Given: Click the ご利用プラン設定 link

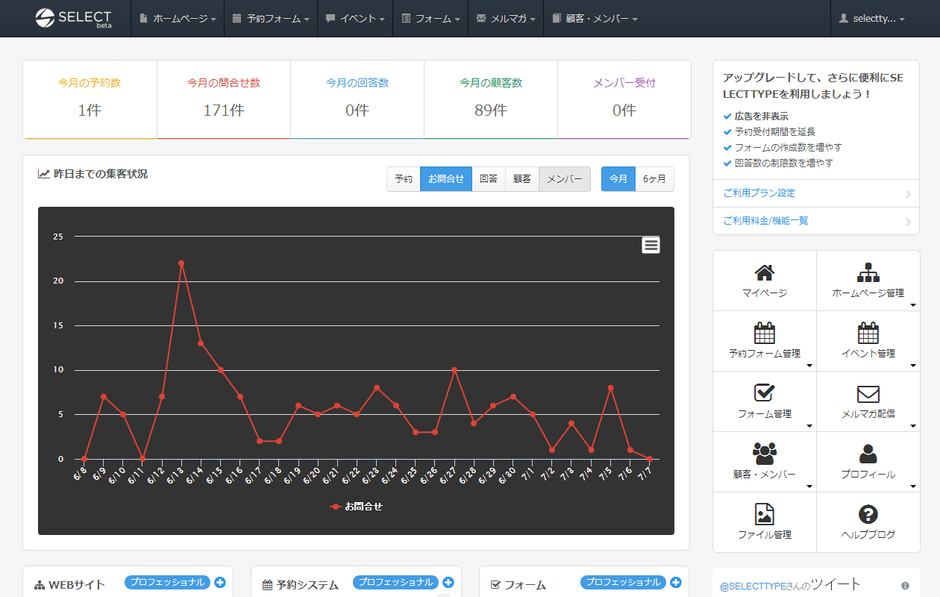Looking at the screenshot, I should pos(759,193).
